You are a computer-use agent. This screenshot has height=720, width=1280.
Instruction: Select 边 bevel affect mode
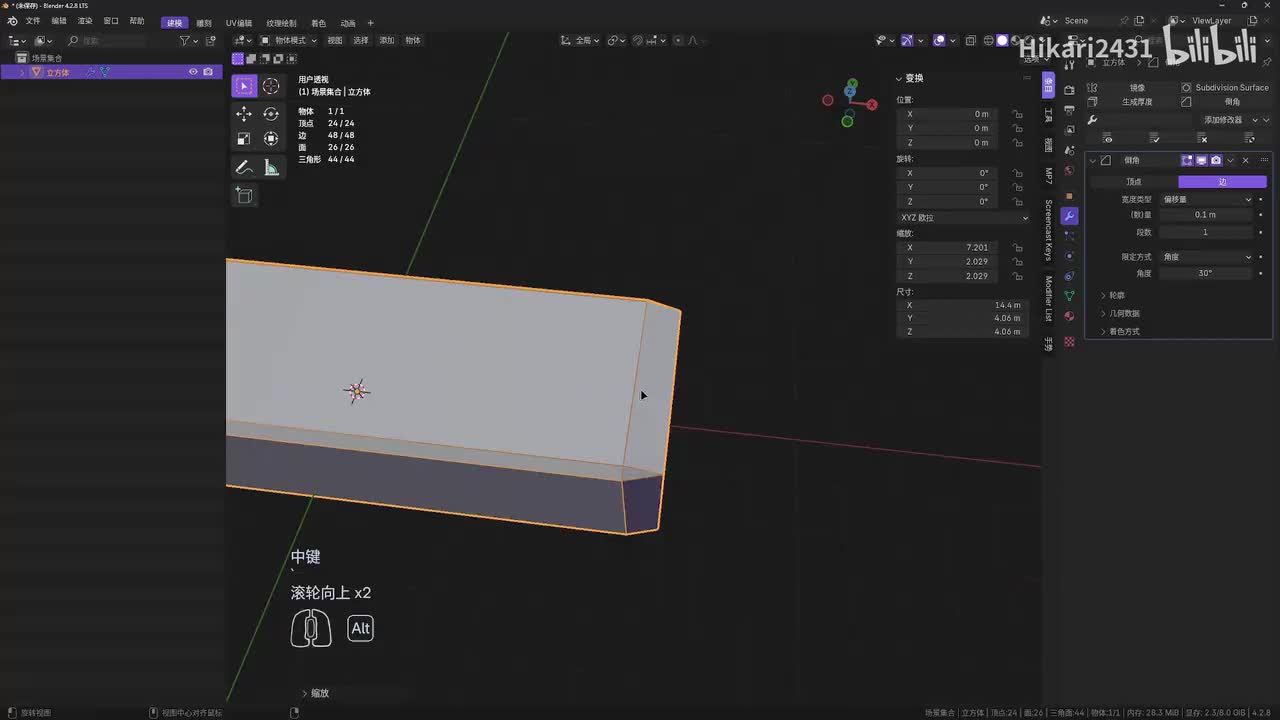point(1222,182)
